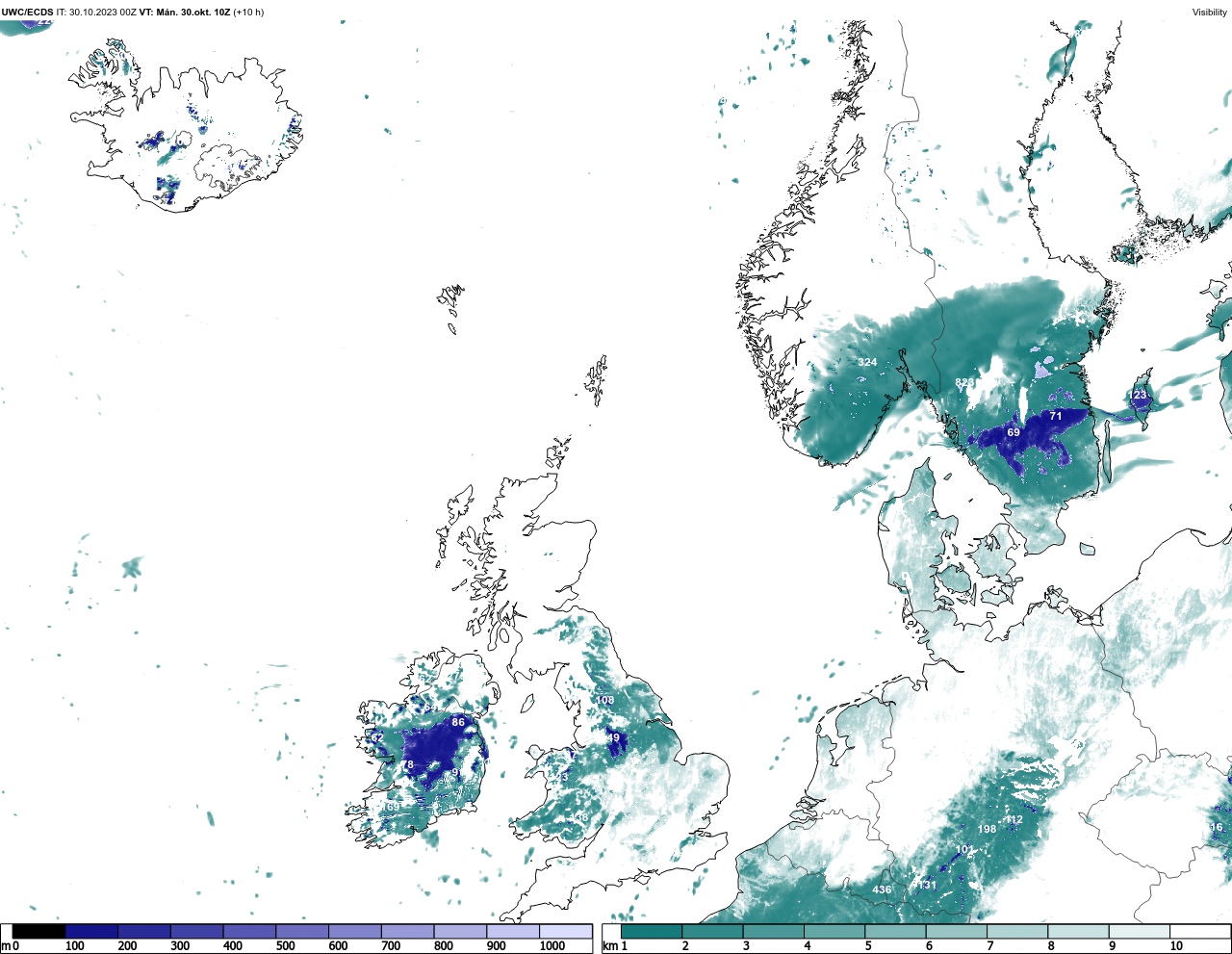This screenshot has height=954, width=1232.
Task: Pick the 8–9 km legend swatch
Action: click(1078, 931)
